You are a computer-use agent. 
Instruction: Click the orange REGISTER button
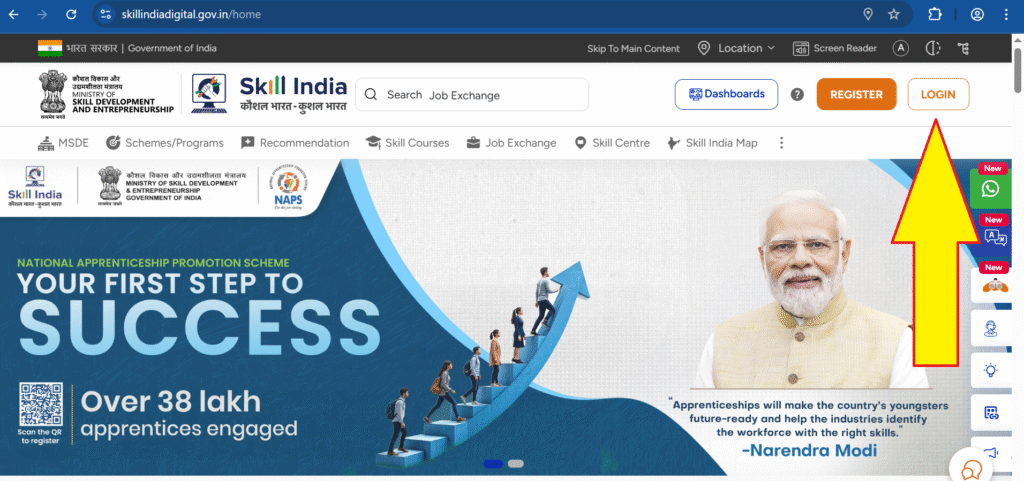coord(856,95)
